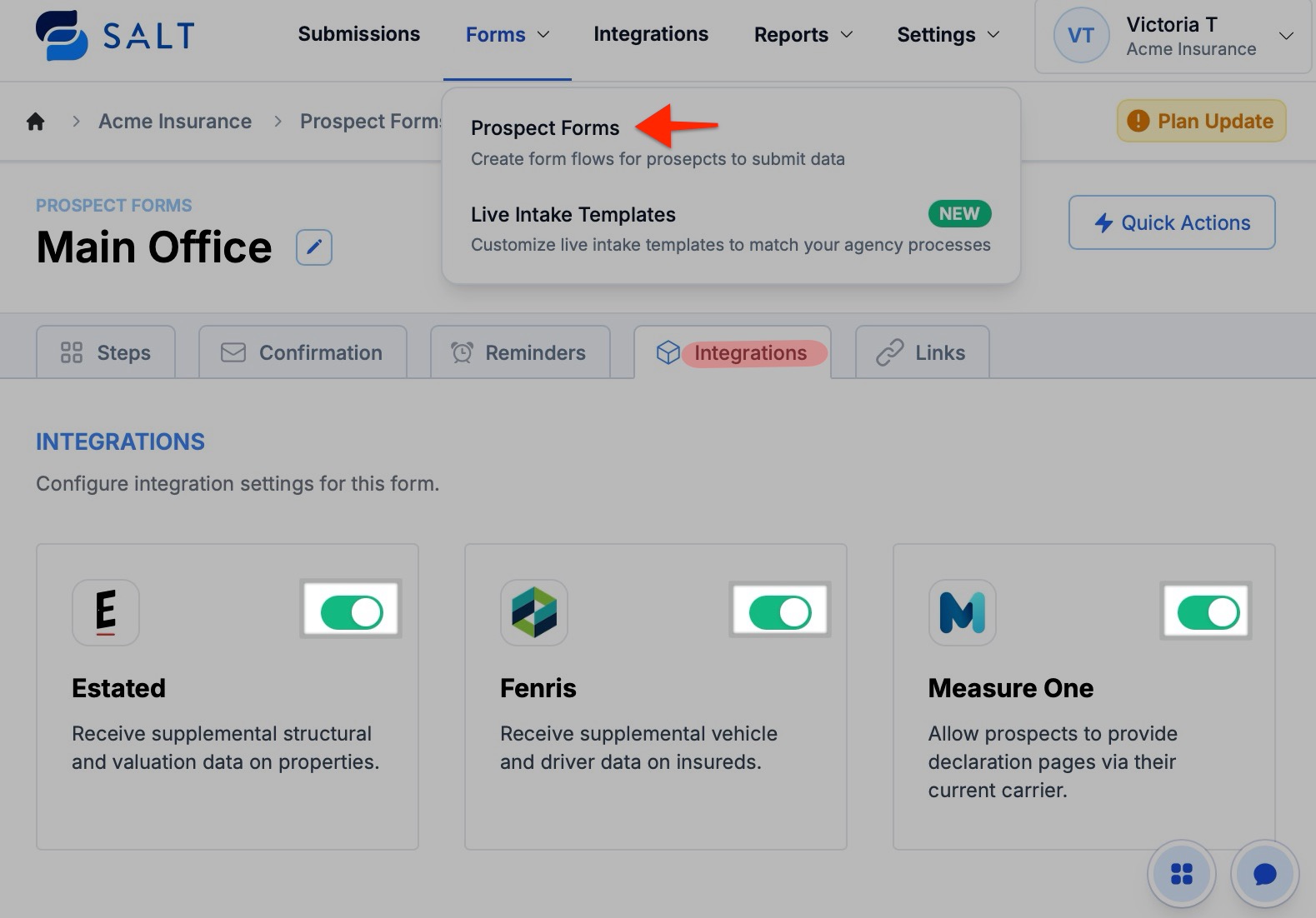The image size is (1316, 918).
Task: Click the Measure One logo icon
Action: click(963, 612)
